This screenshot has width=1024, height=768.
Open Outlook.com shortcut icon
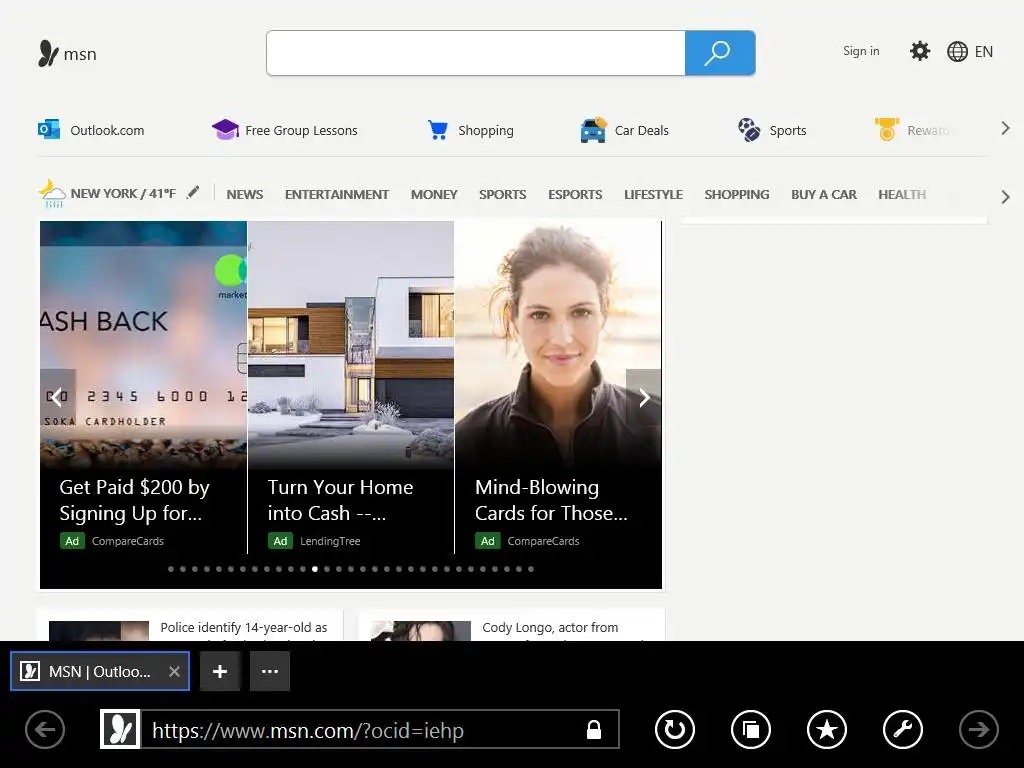48,129
